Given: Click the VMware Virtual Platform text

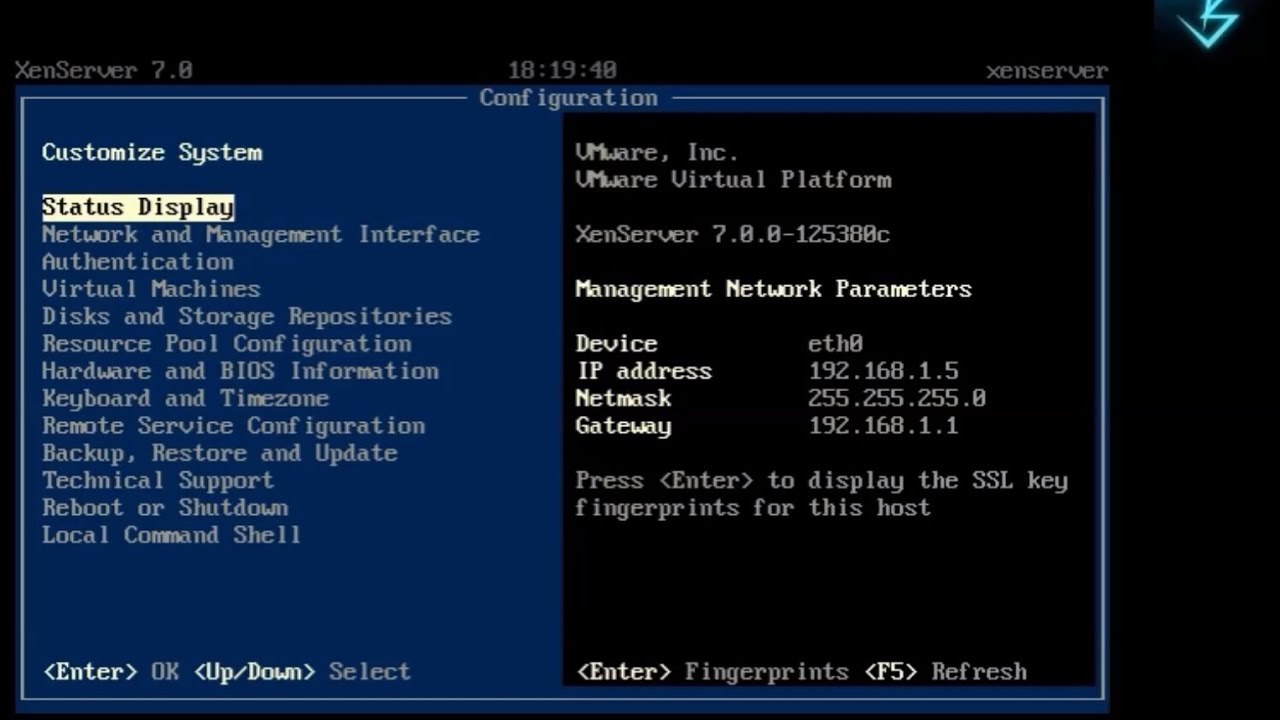Looking at the screenshot, I should point(733,180).
